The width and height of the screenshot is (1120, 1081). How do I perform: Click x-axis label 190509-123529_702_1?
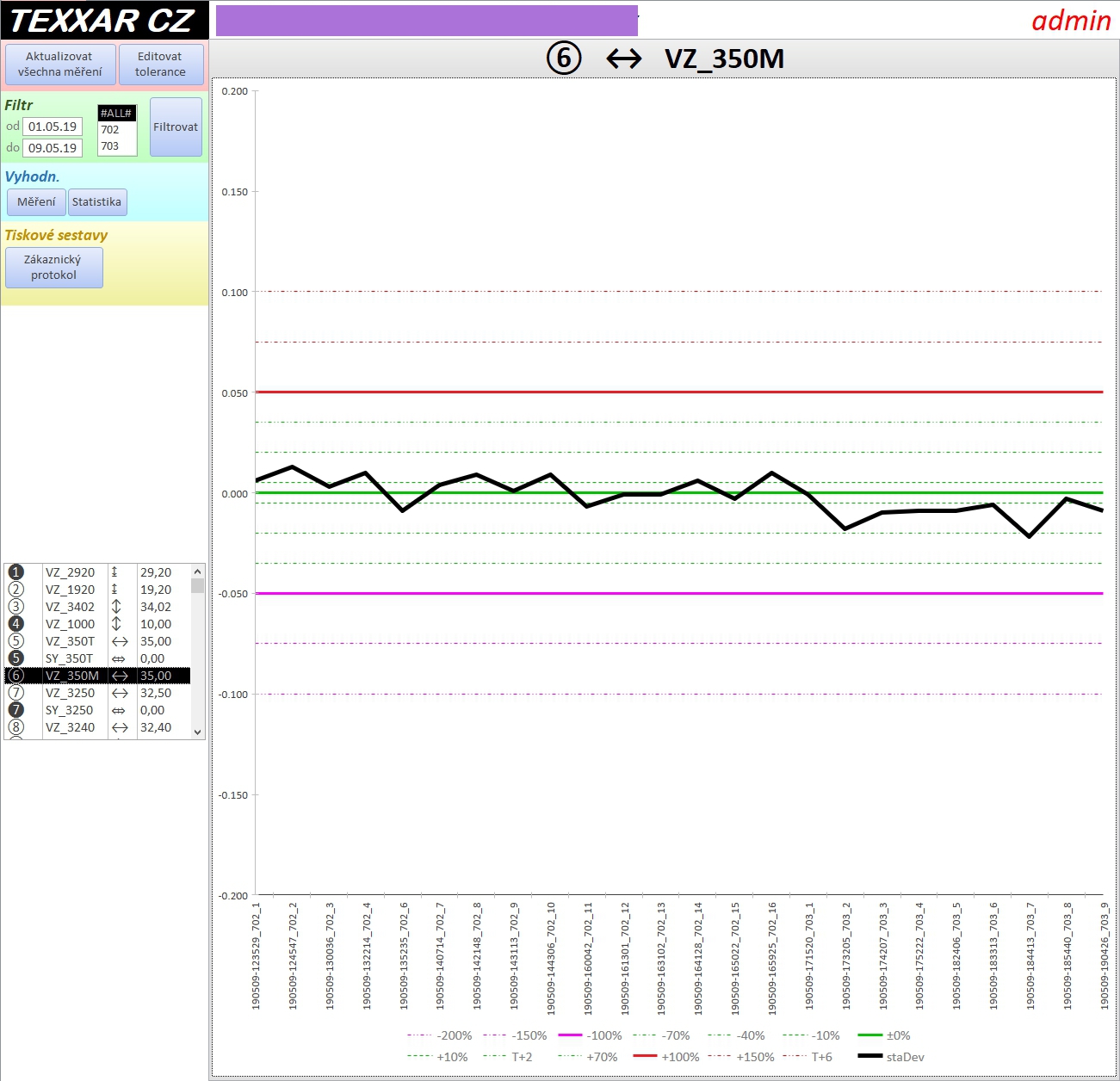256,955
